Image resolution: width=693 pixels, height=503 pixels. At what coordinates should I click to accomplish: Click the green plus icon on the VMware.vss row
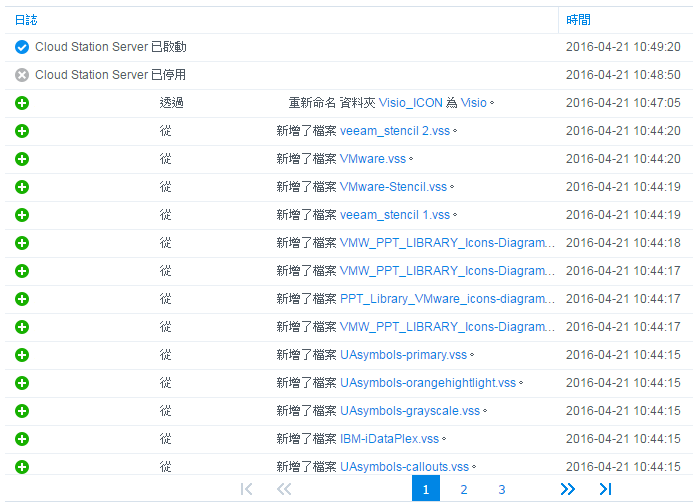tap(22, 159)
